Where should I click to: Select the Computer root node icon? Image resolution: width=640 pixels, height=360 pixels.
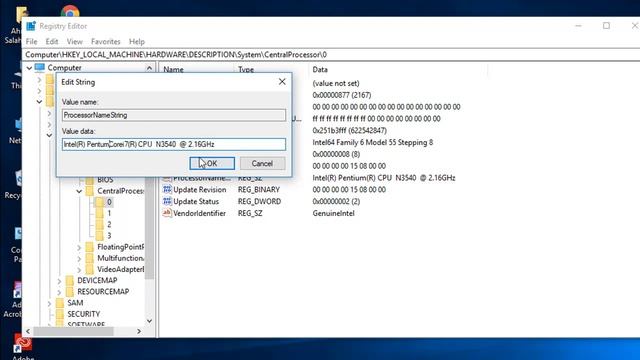click(40, 67)
